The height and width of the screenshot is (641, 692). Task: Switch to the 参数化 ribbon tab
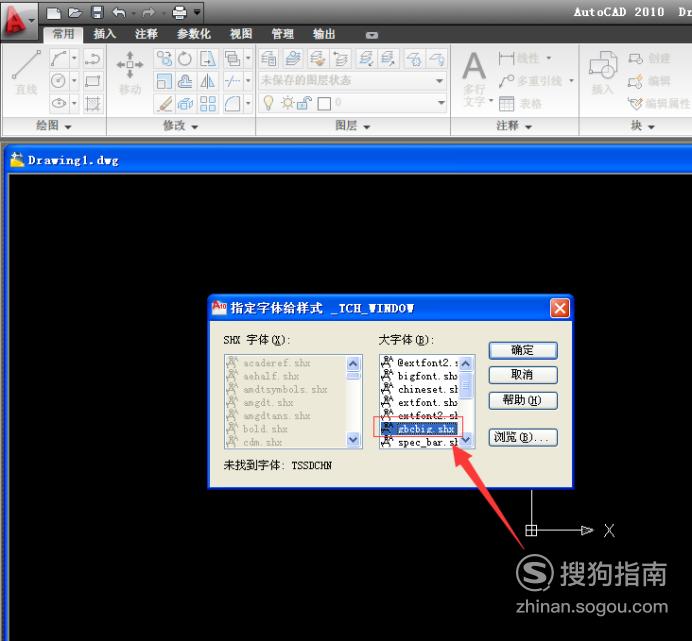click(x=194, y=34)
